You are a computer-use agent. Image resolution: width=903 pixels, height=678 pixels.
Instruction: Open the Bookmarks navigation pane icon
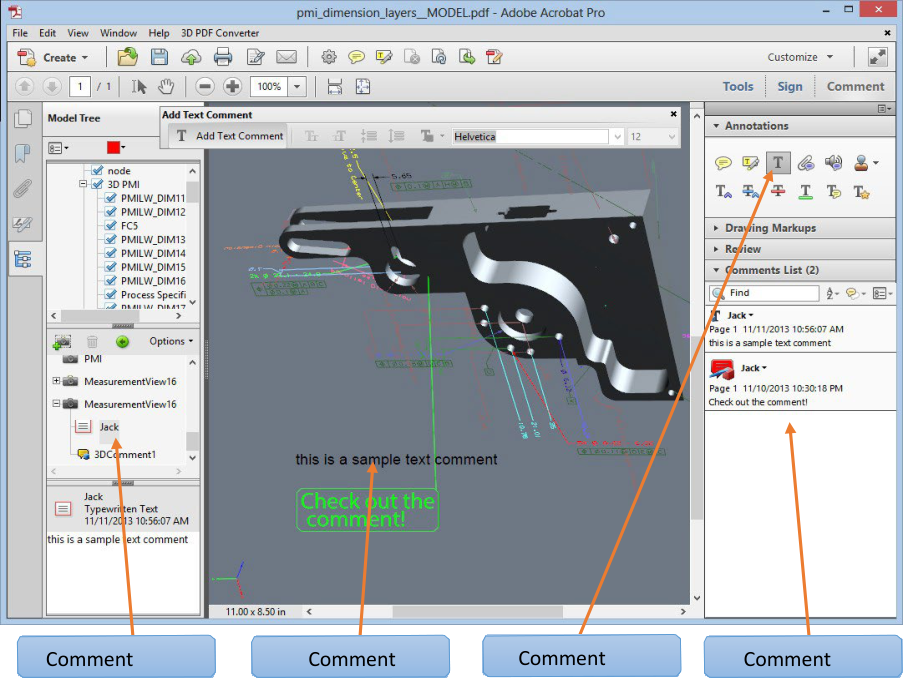coord(22,154)
